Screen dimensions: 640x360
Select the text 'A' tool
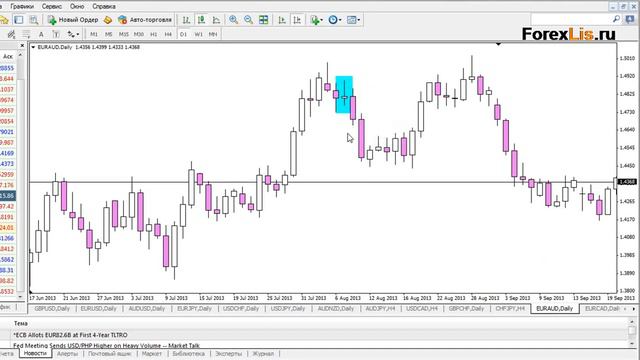[41, 34]
